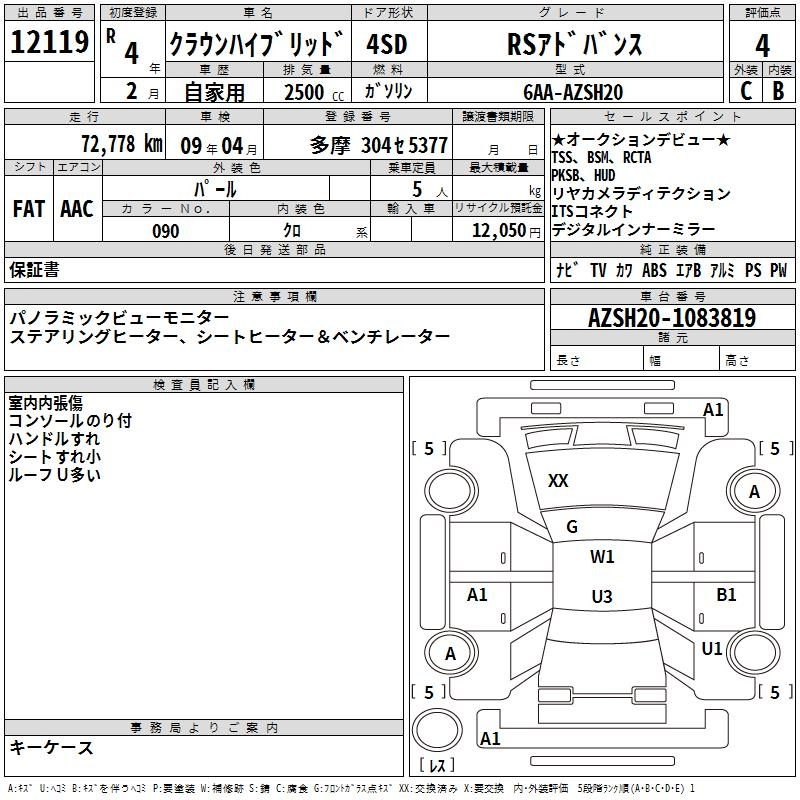Click inspector note ハンドルすれ

click(x=54, y=439)
